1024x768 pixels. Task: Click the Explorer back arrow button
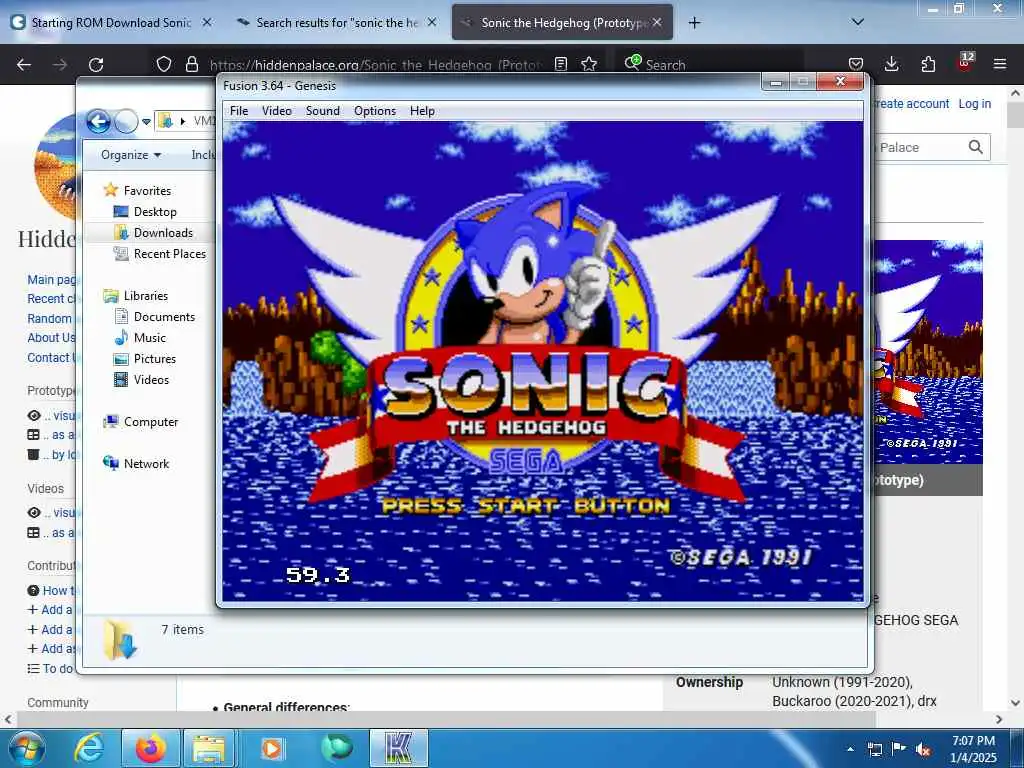[98, 121]
